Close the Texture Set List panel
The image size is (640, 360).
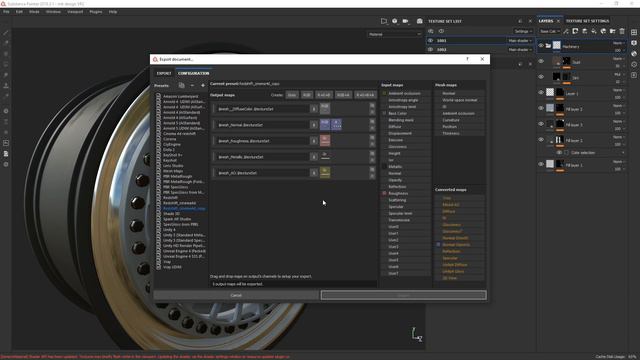tap(530, 21)
